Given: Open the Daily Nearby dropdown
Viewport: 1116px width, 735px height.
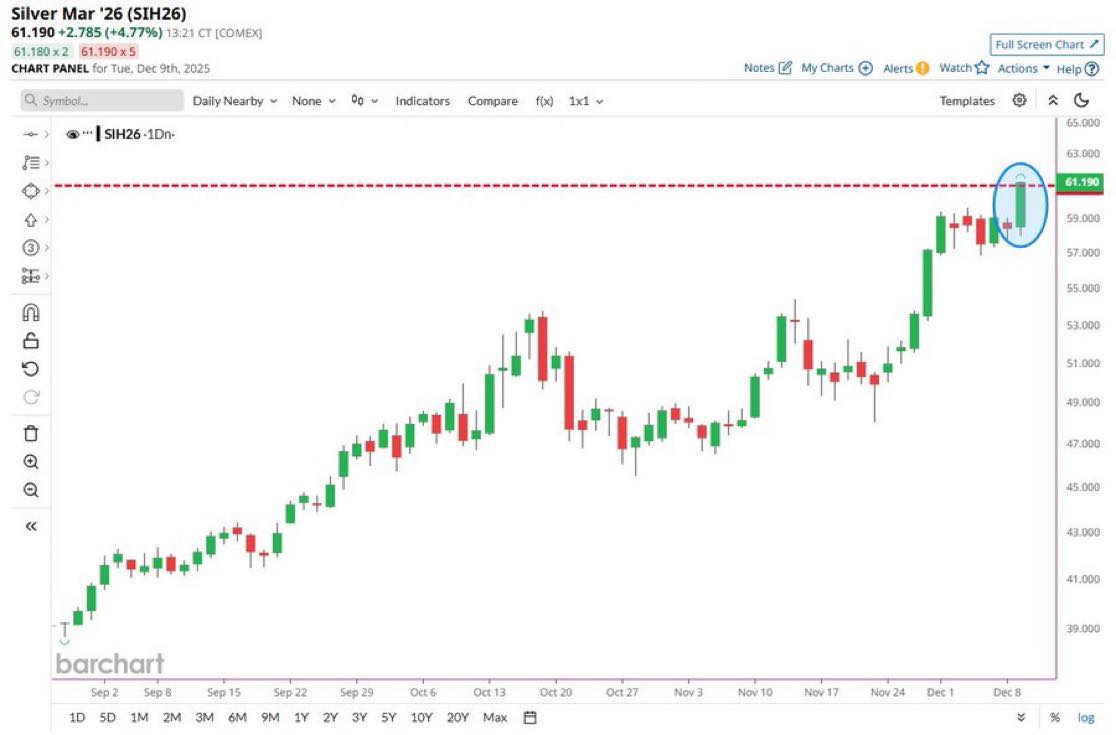Looking at the screenshot, I should coord(234,101).
